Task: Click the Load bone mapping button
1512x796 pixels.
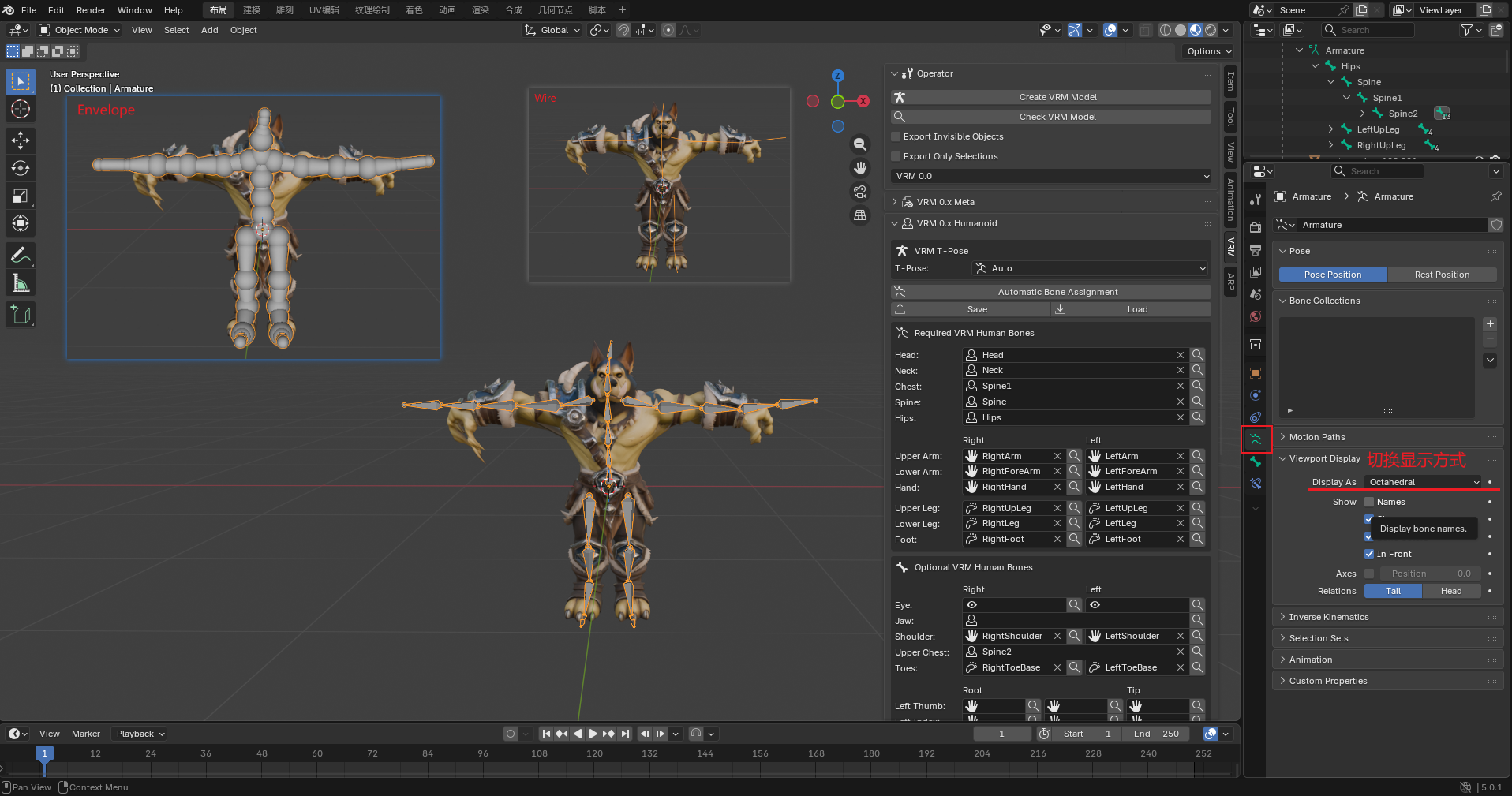Action: [1131, 309]
